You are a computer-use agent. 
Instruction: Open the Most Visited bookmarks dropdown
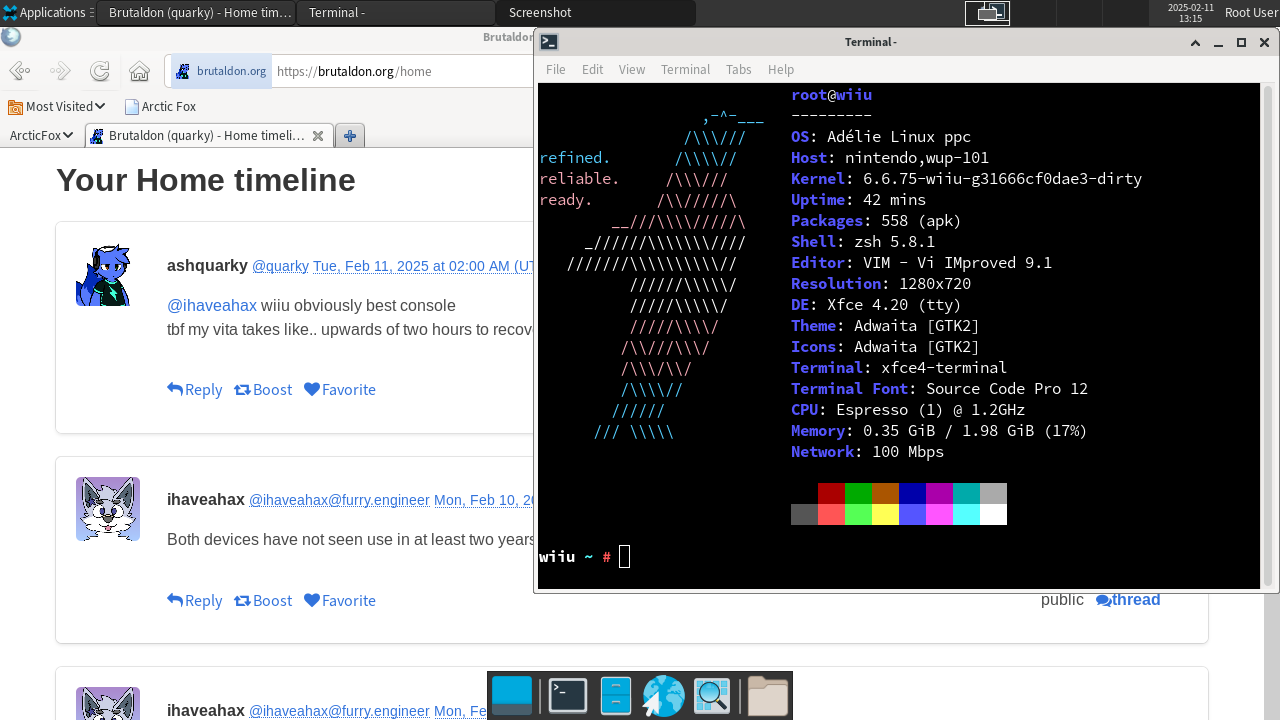coord(56,106)
